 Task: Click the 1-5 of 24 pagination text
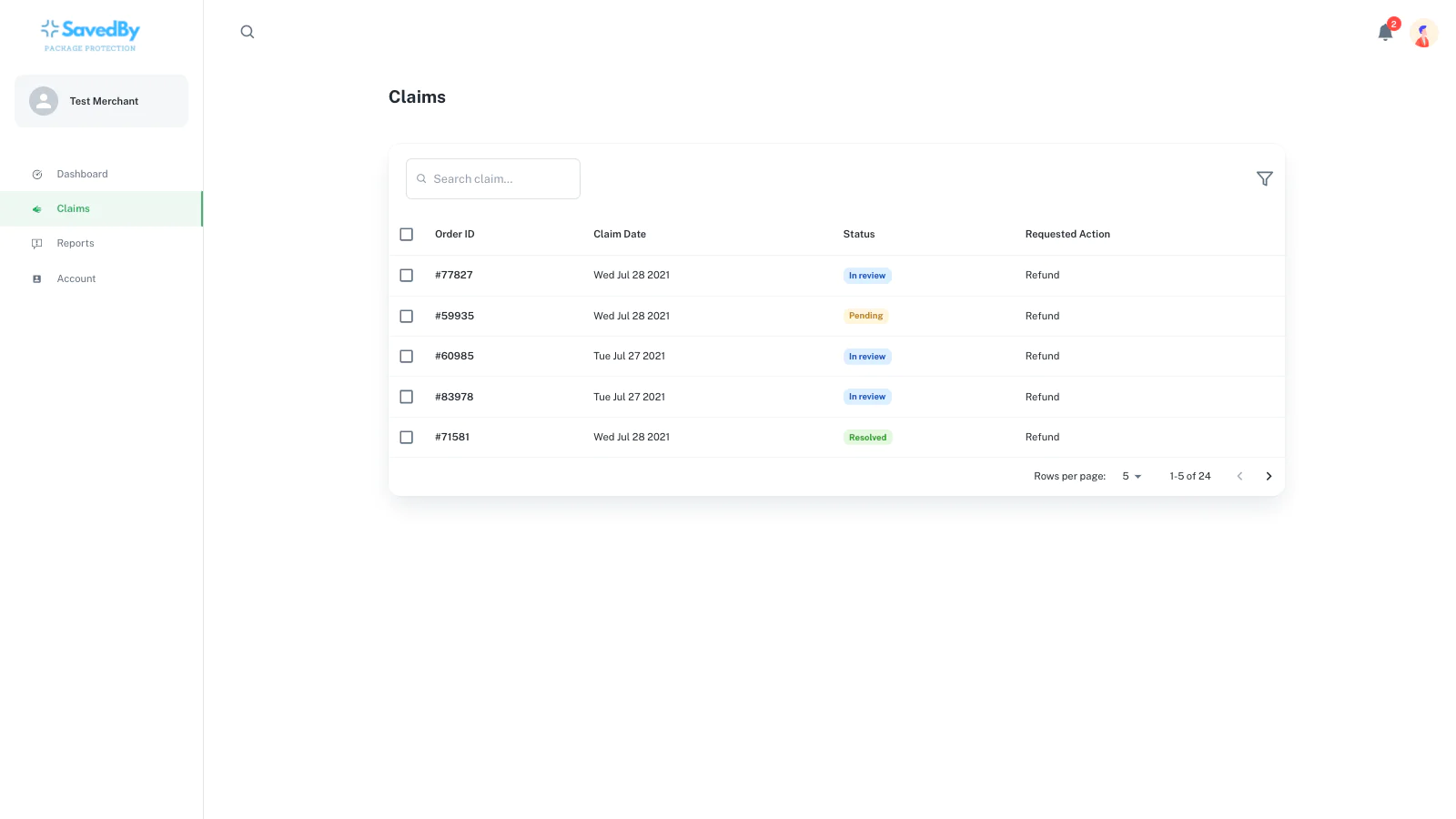[x=1190, y=477]
